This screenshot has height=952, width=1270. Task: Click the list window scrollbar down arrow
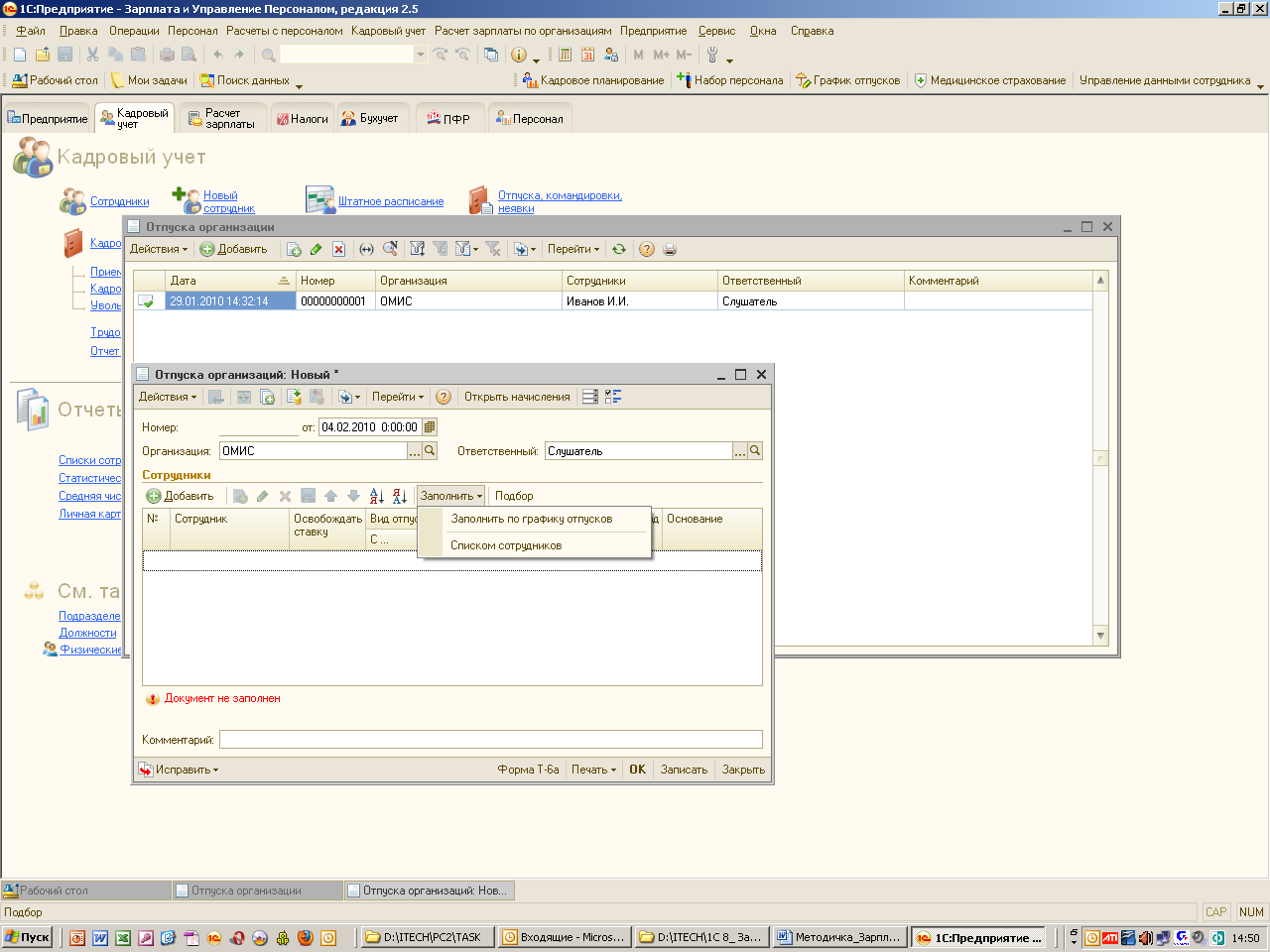tap(1100, 635)
